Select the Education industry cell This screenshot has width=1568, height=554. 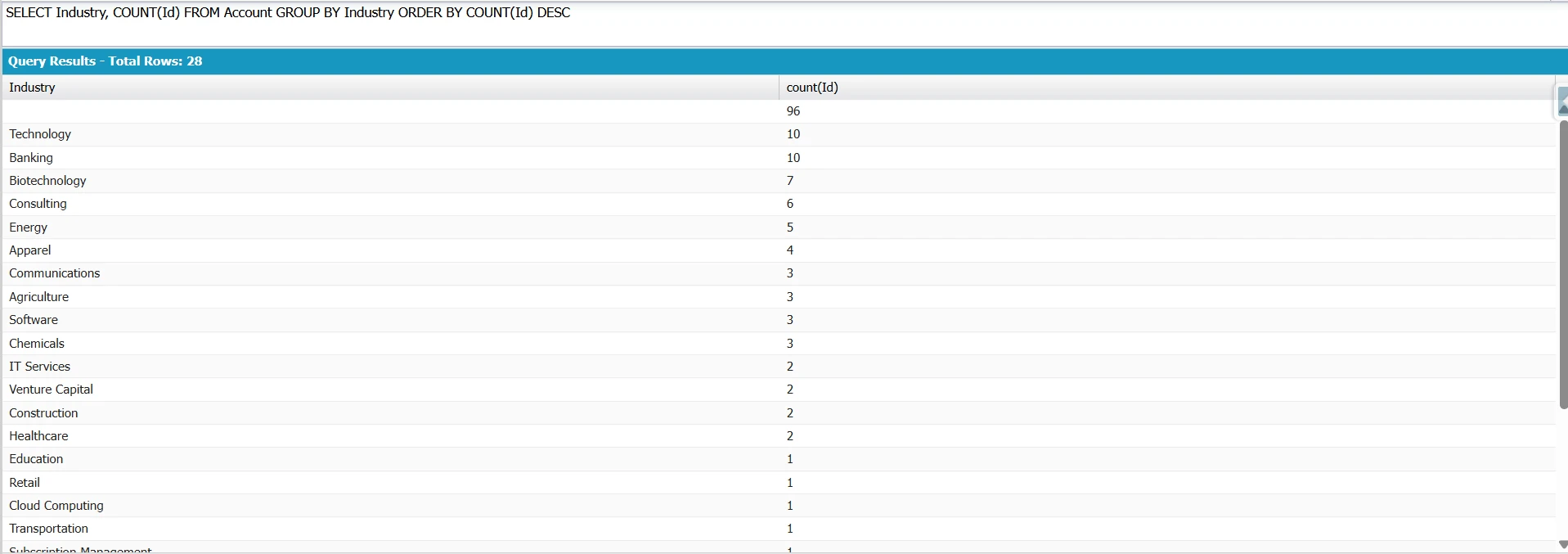[x=390, y=459]
